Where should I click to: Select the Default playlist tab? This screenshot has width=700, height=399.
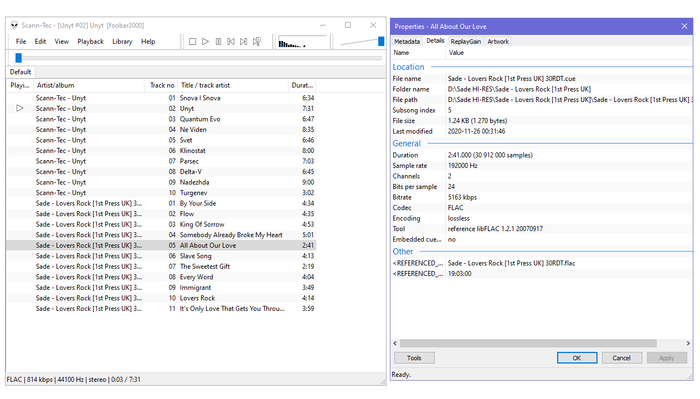click(21, 72)
